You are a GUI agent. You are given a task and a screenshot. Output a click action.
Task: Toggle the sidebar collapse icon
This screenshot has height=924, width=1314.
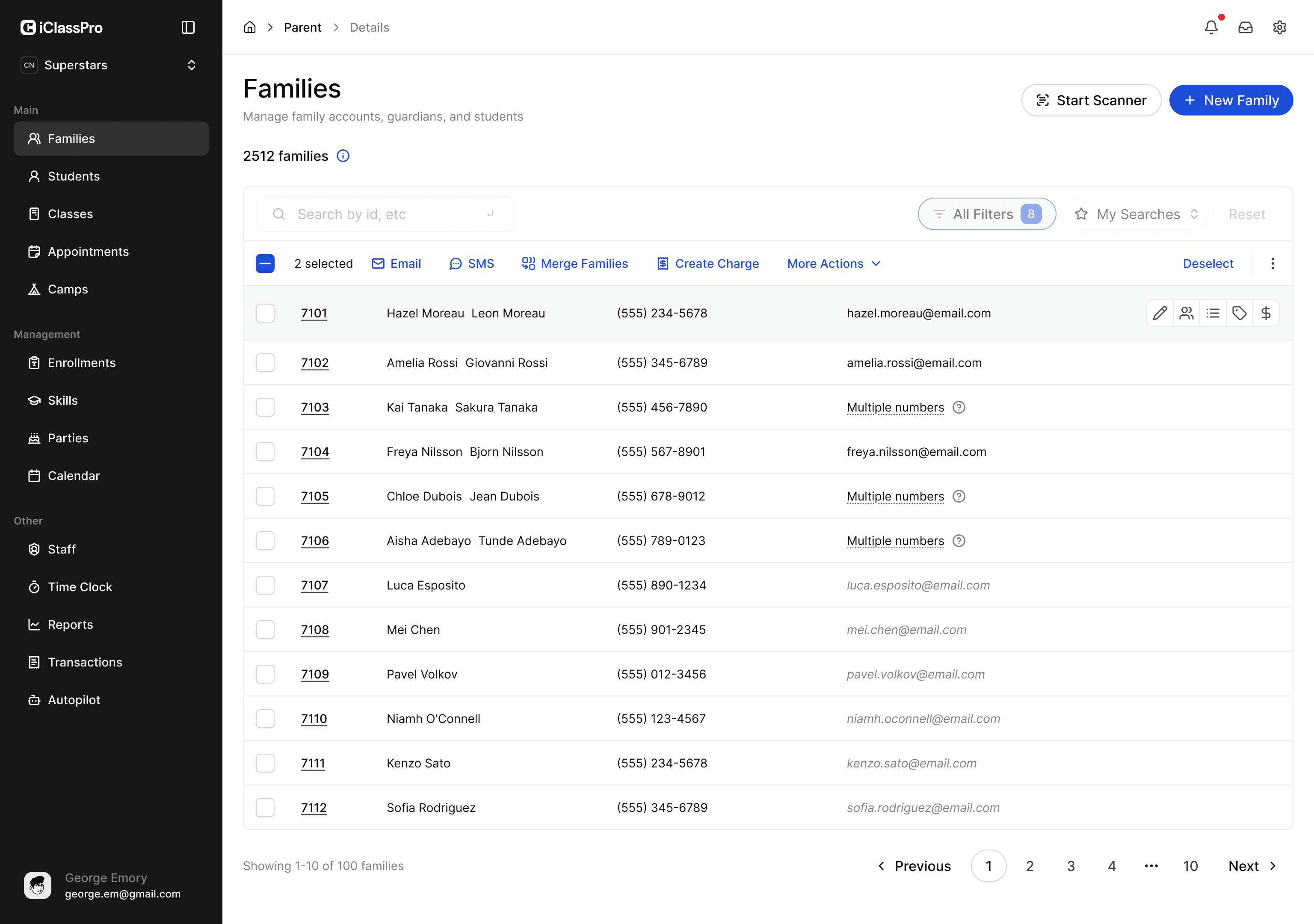click(x=188, y=27)
